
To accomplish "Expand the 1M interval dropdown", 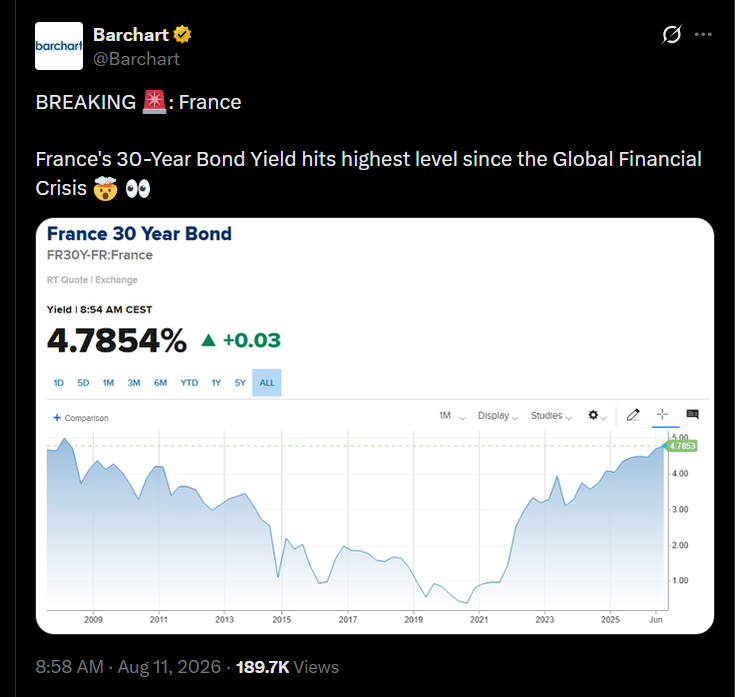I will coord(452,416).
